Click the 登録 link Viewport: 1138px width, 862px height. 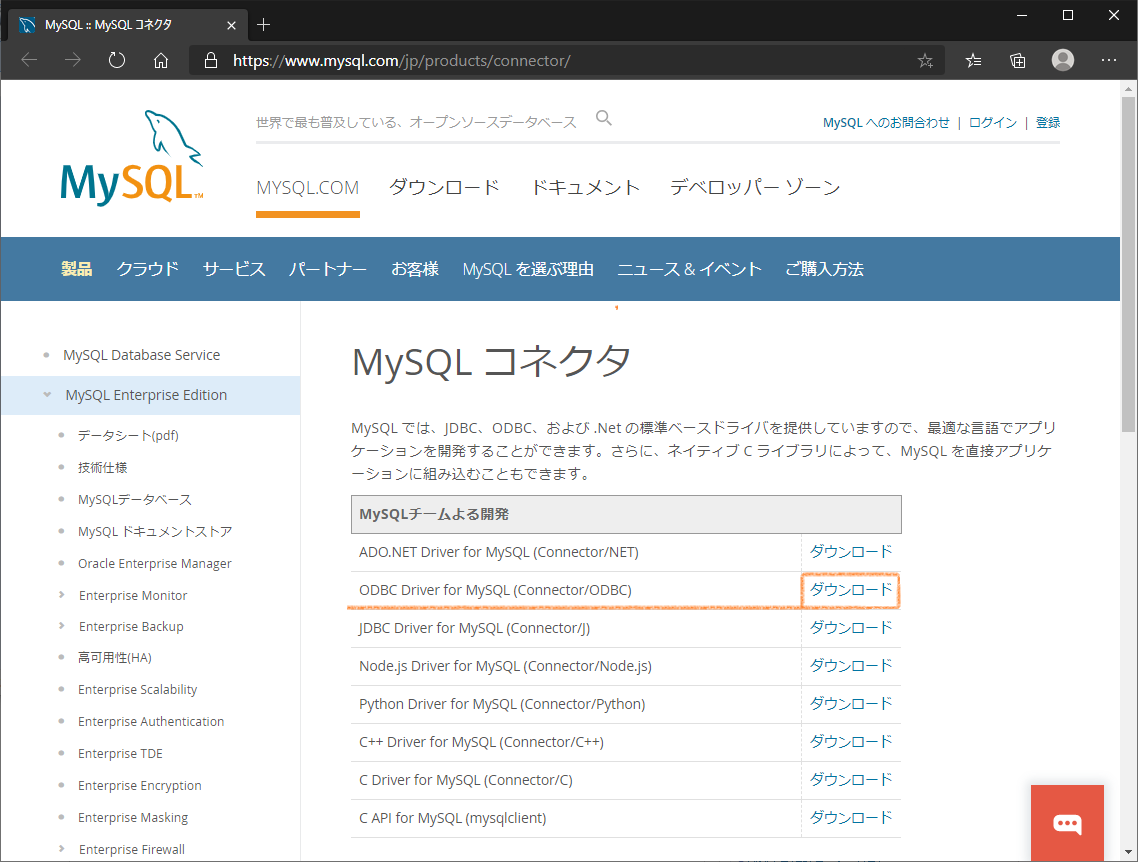[1048, 123]
